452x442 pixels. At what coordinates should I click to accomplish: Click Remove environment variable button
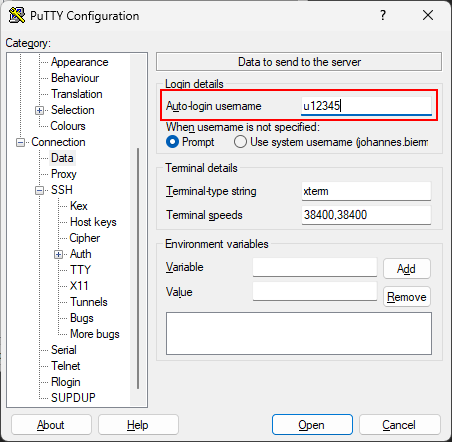(407, 297)
